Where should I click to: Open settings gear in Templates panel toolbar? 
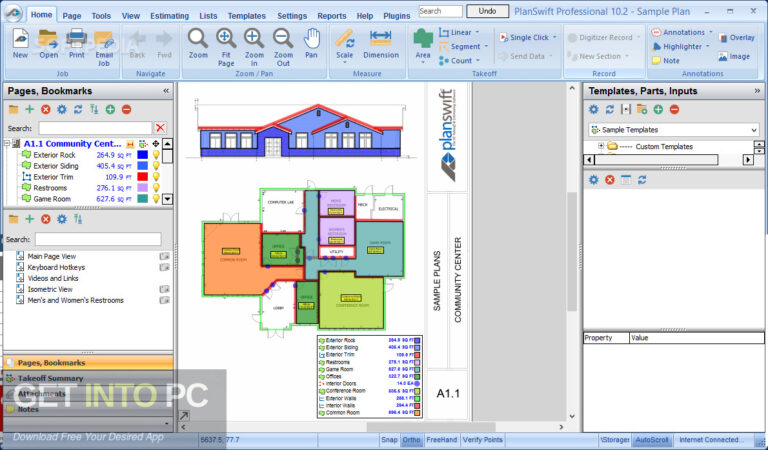pyautogui.click(x=593, y=109)
